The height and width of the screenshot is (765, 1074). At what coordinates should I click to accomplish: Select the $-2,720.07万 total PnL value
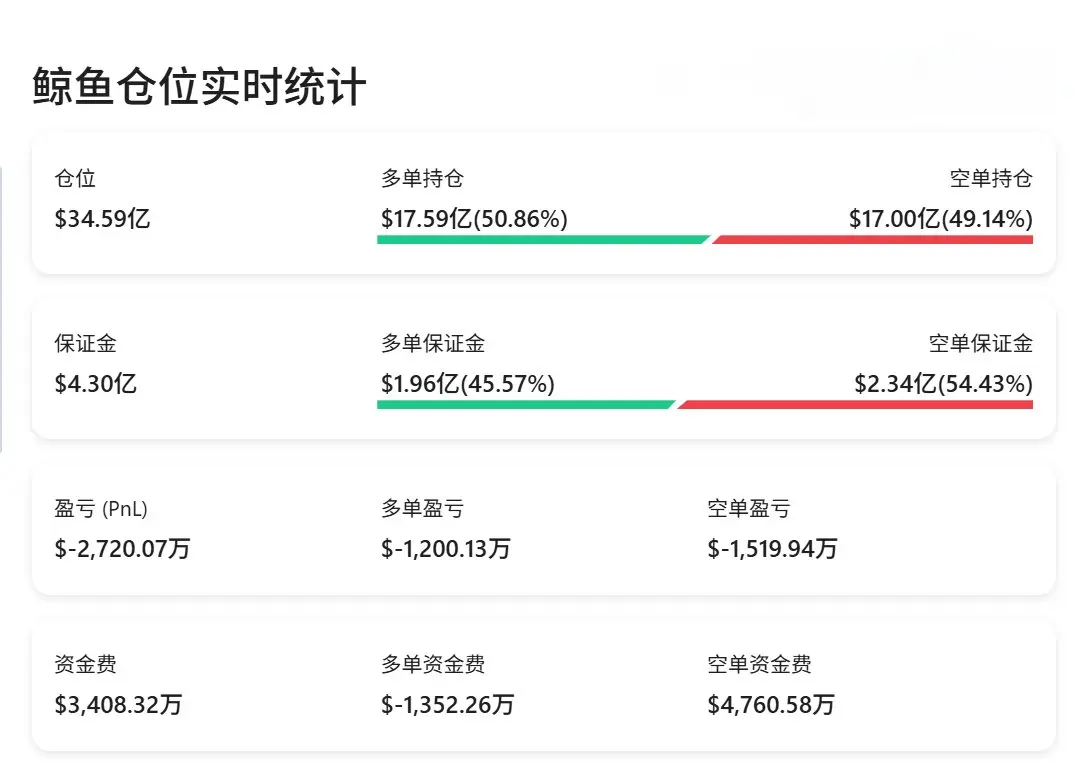(122, 548)
